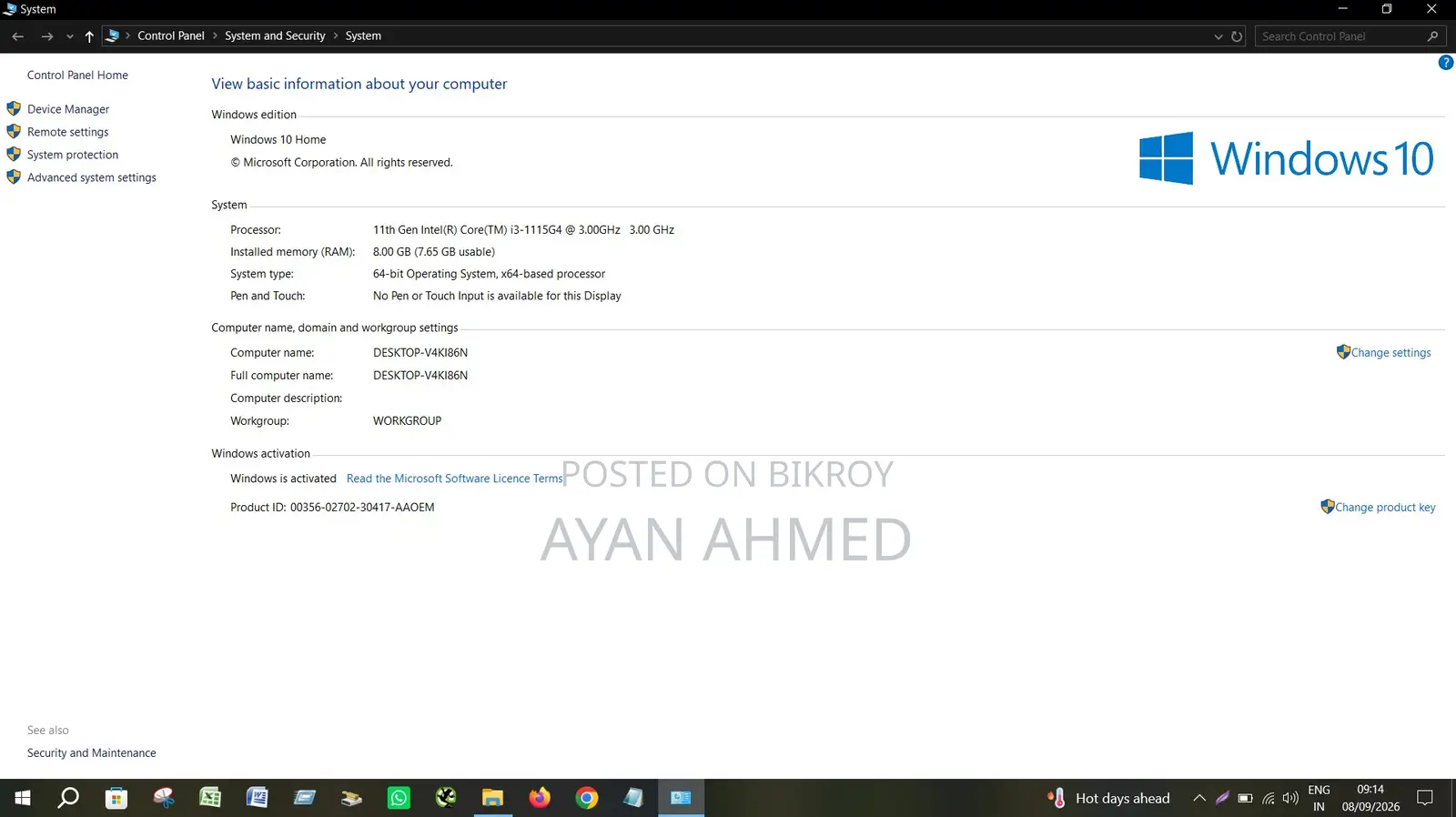Image resolution: width=1456 pixels, height=817 pixels.
Task: Open the Notepad taskbar icon
Action: (x=633, y=798)
